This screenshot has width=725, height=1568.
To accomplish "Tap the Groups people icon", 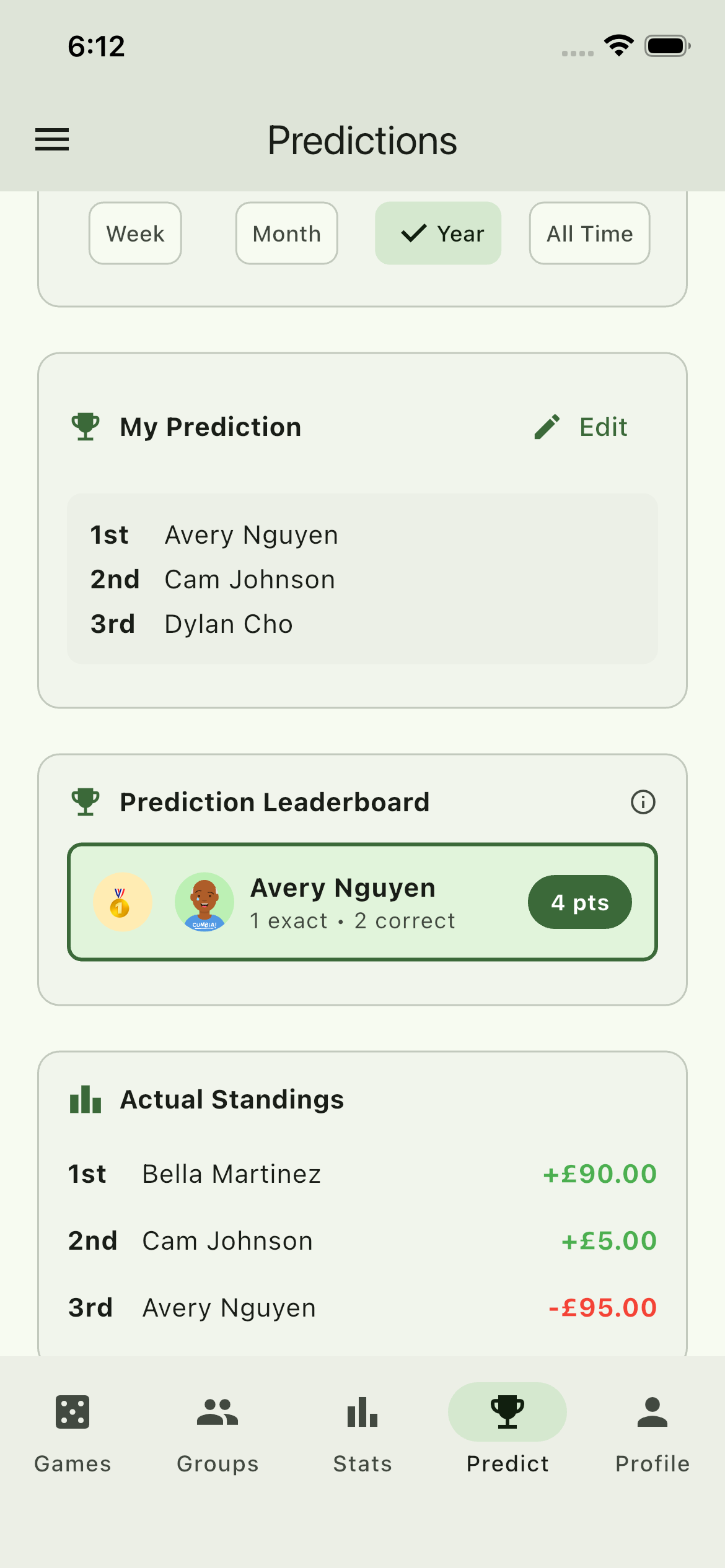I will click(x=216, y=1413).
